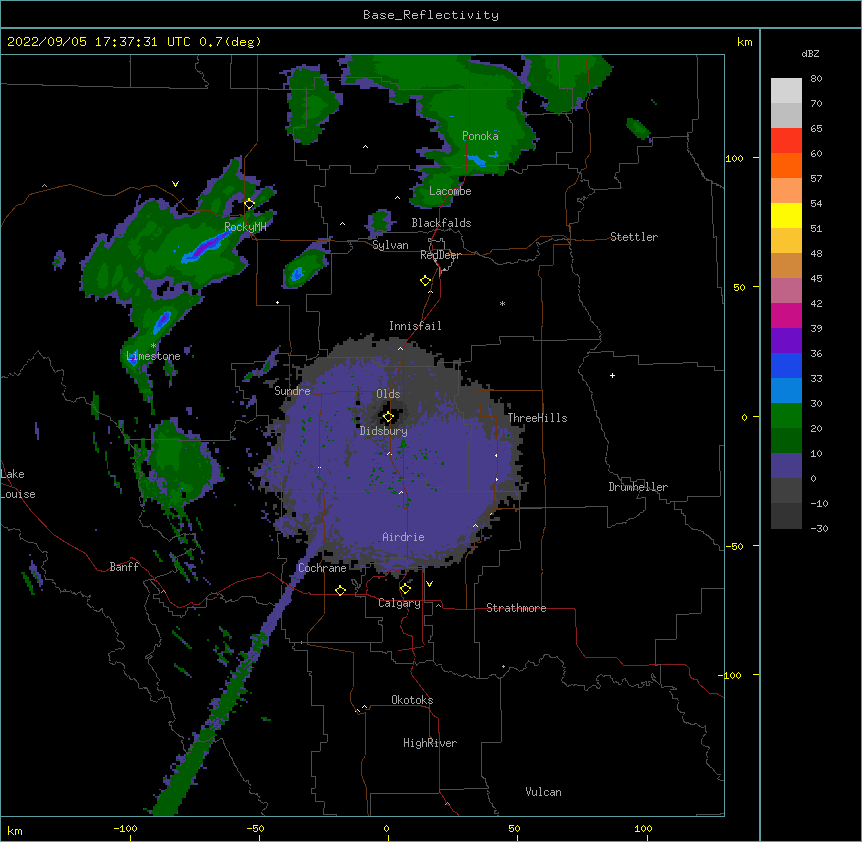The height and width of the screenshot is (842, 862).
Task: Click the Blackfalds city label
Action: click(x=441, y=223)
